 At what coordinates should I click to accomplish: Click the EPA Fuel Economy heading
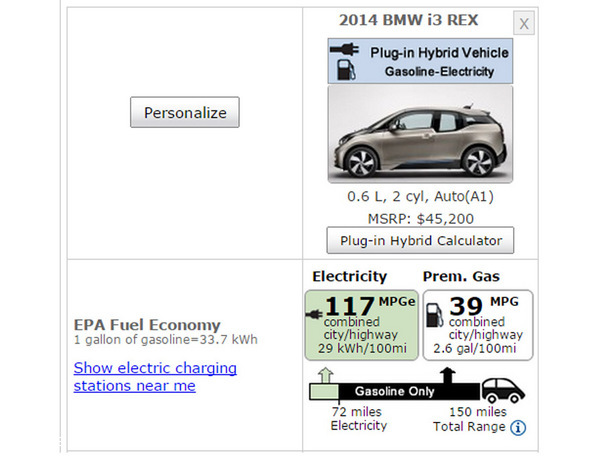click(147, 324)
